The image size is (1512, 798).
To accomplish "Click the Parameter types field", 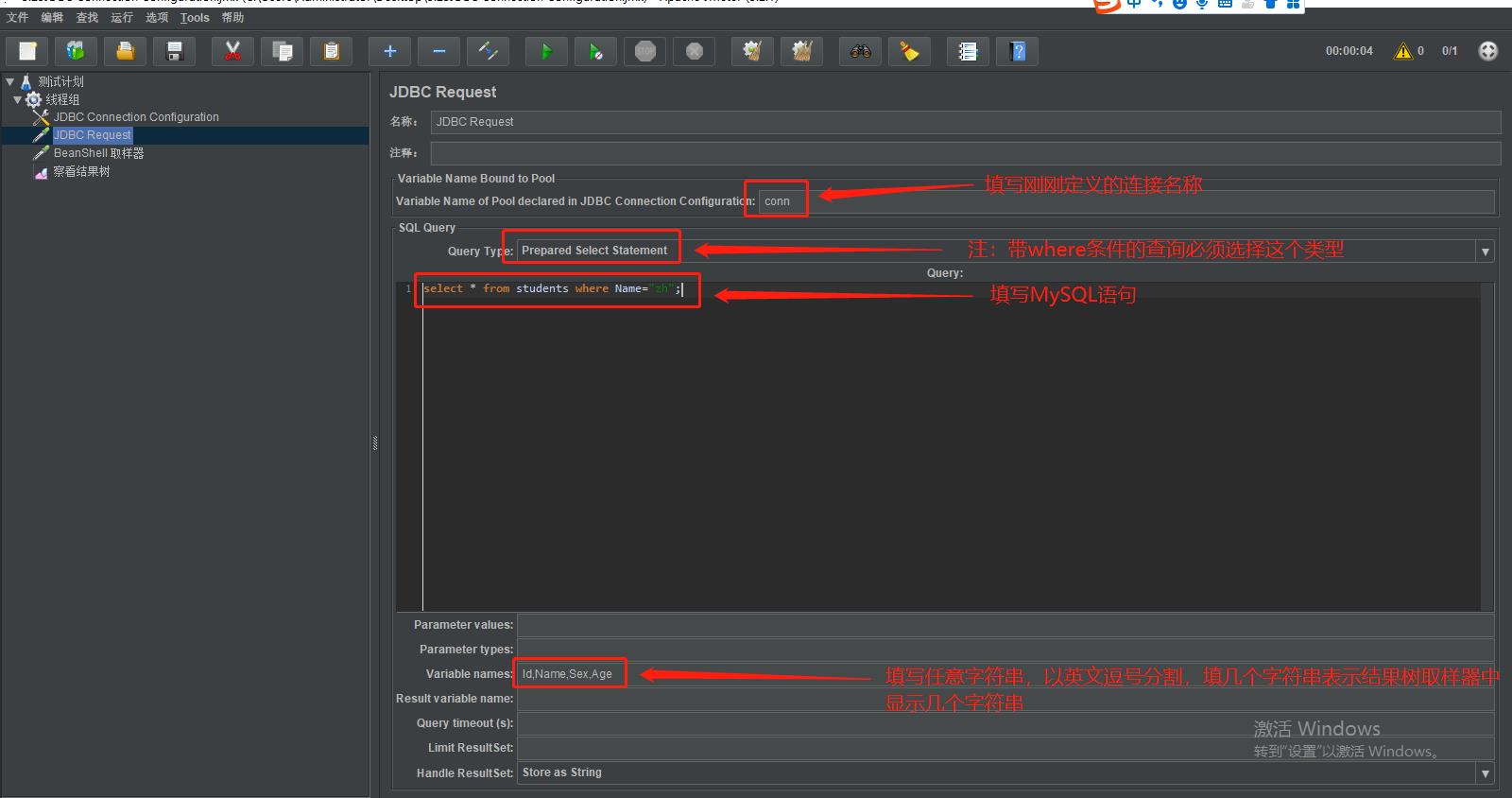I will [1005, 650].
